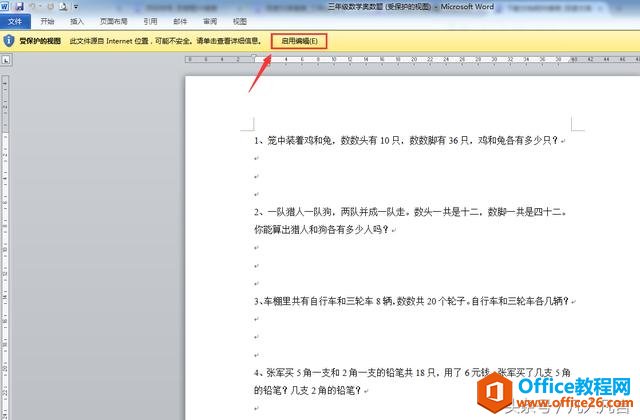Click the Word application icon in title bar
The height and width of the screenshot is (420, 640).
(6, 6)
